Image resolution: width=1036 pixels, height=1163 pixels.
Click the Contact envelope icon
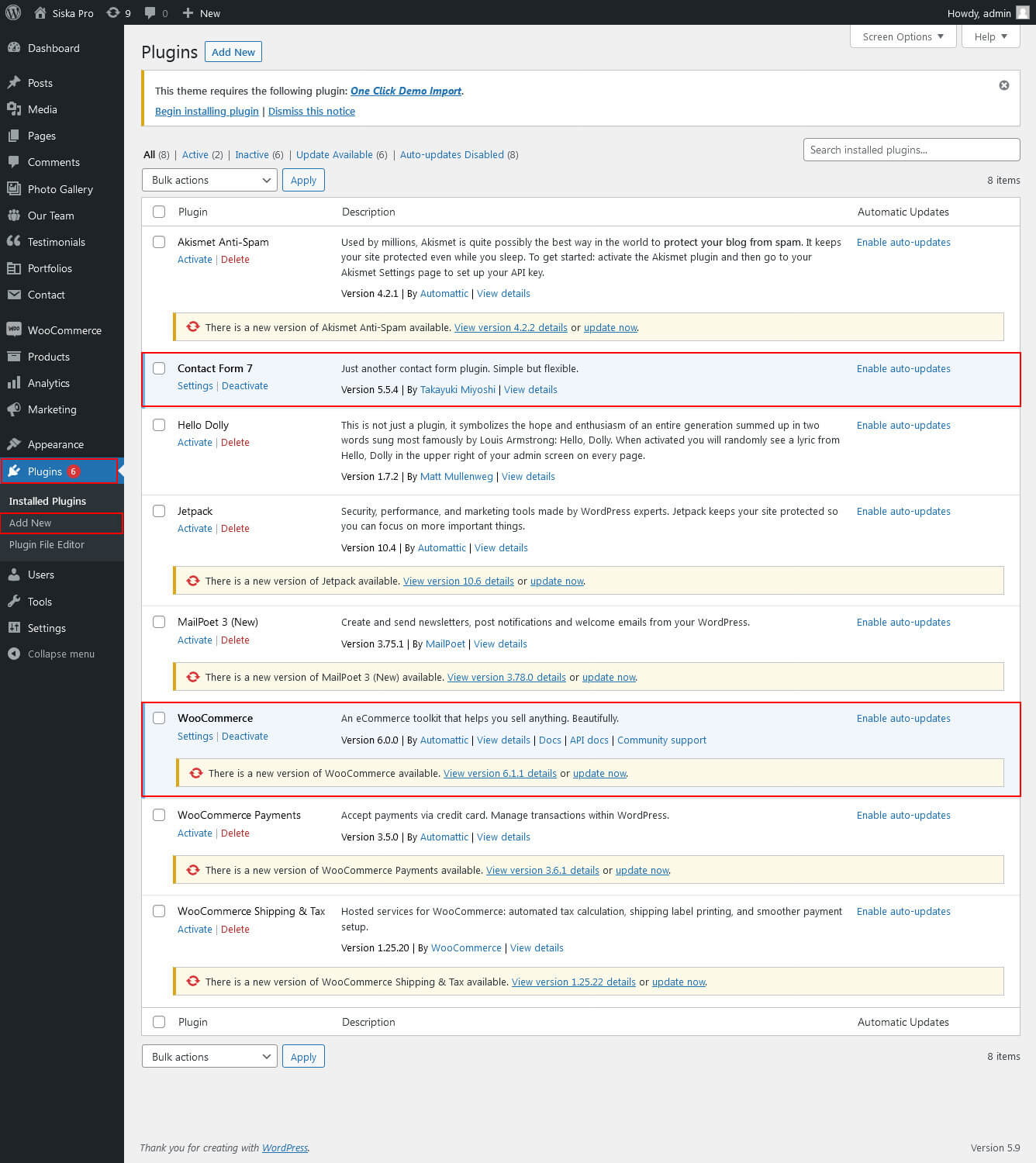[x=14, y=294]
